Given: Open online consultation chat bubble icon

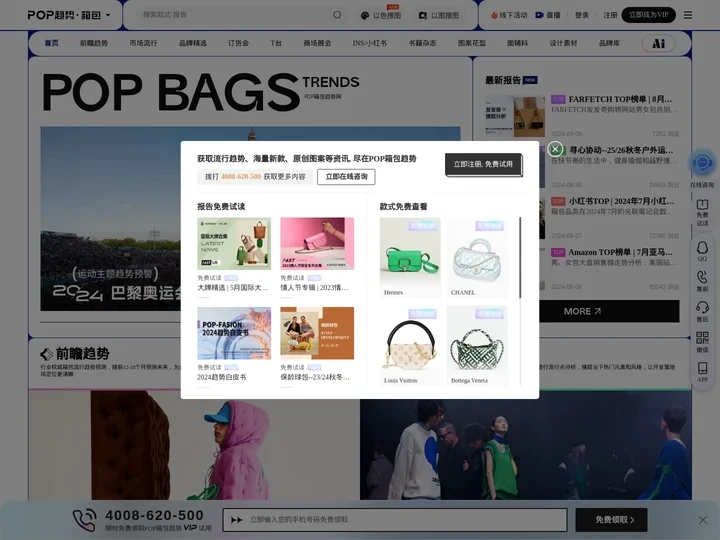Looking at the screenshot, I should [x=702, y=163].
